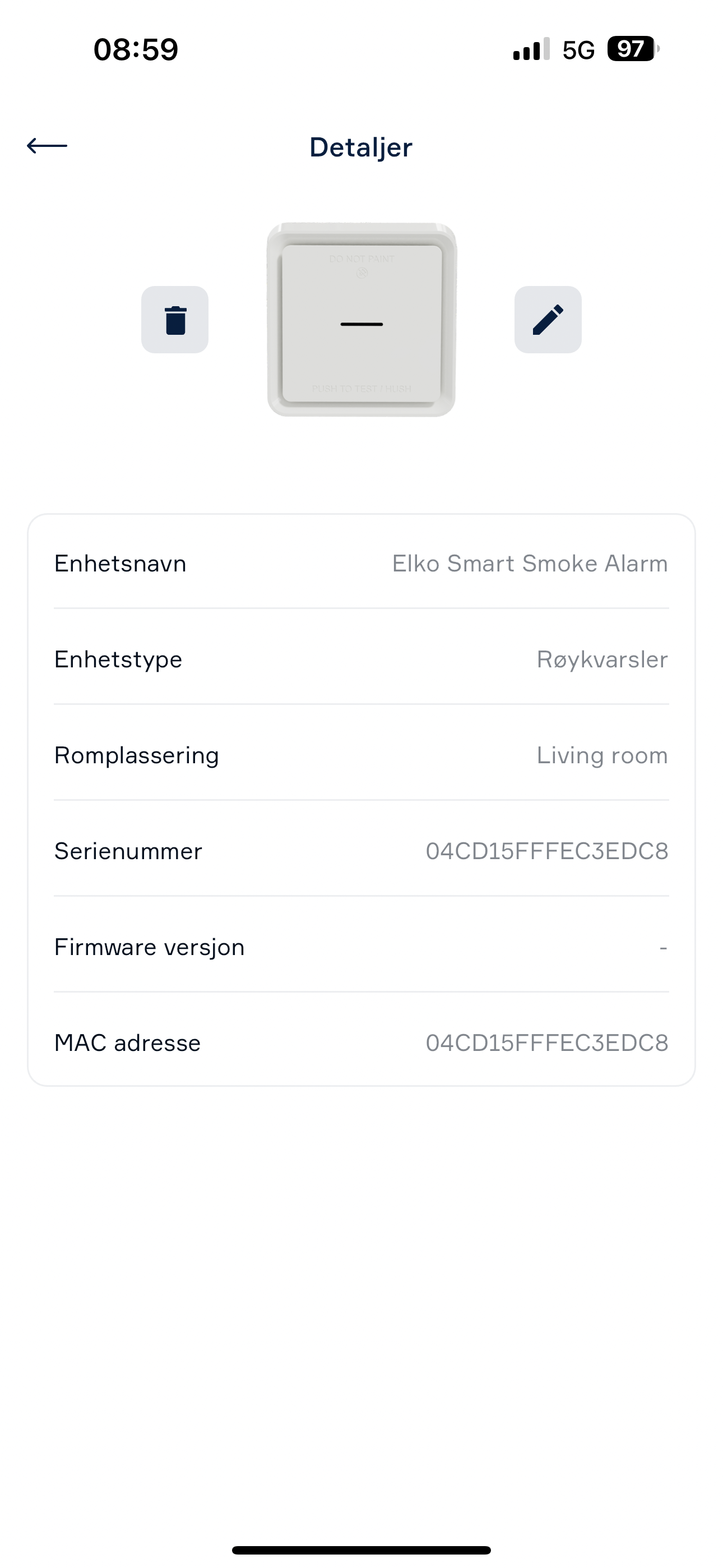The height and width of the screenshot is (1568, 723).
Task: Open the Enhetsnavn row
Action: 361,563
